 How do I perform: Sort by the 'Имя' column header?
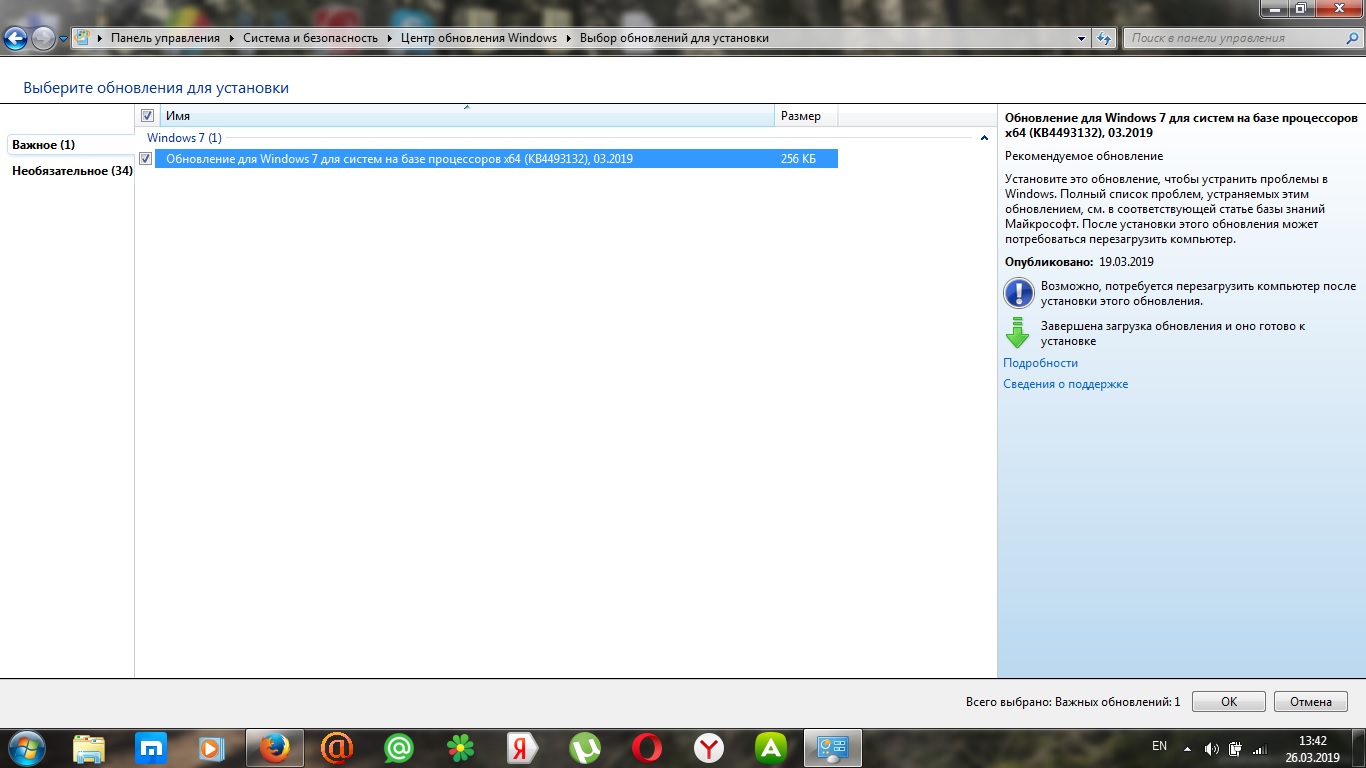(467, 116)
